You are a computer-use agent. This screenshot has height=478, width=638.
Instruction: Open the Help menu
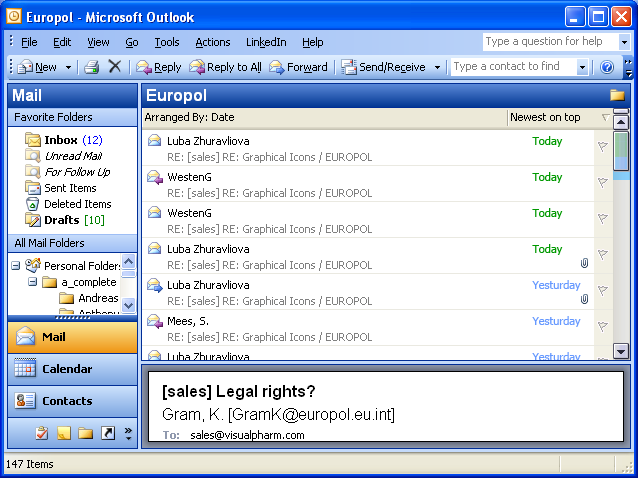[312, 42]
